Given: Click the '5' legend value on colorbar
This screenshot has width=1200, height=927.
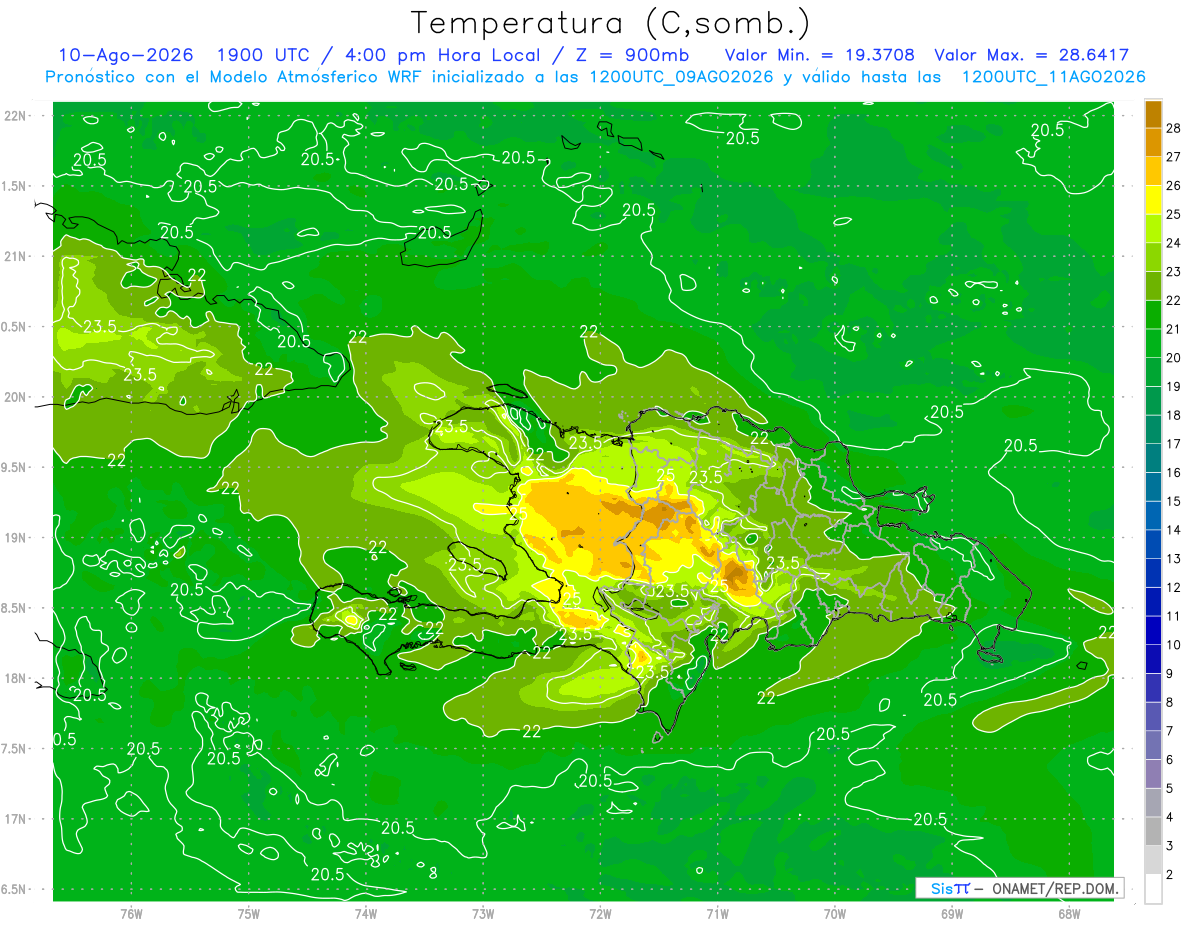Looking at the screenshot, I should point(1170,788).
